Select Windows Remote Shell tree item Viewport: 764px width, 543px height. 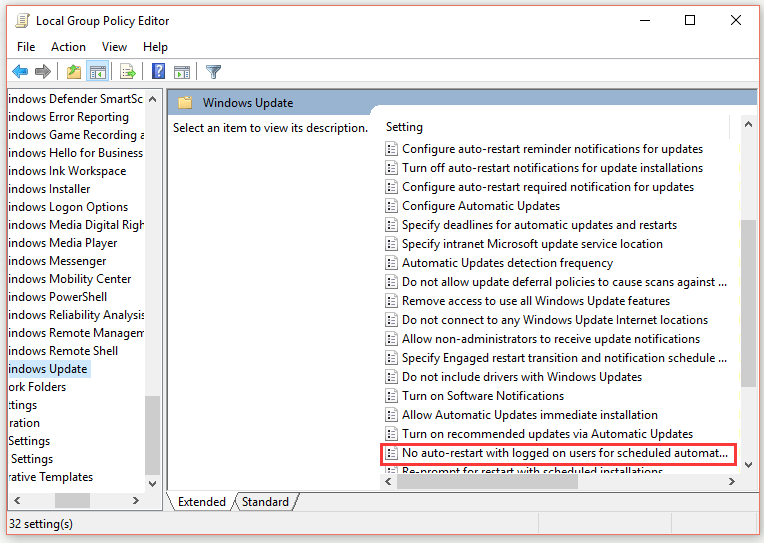[x=63, y=351]
